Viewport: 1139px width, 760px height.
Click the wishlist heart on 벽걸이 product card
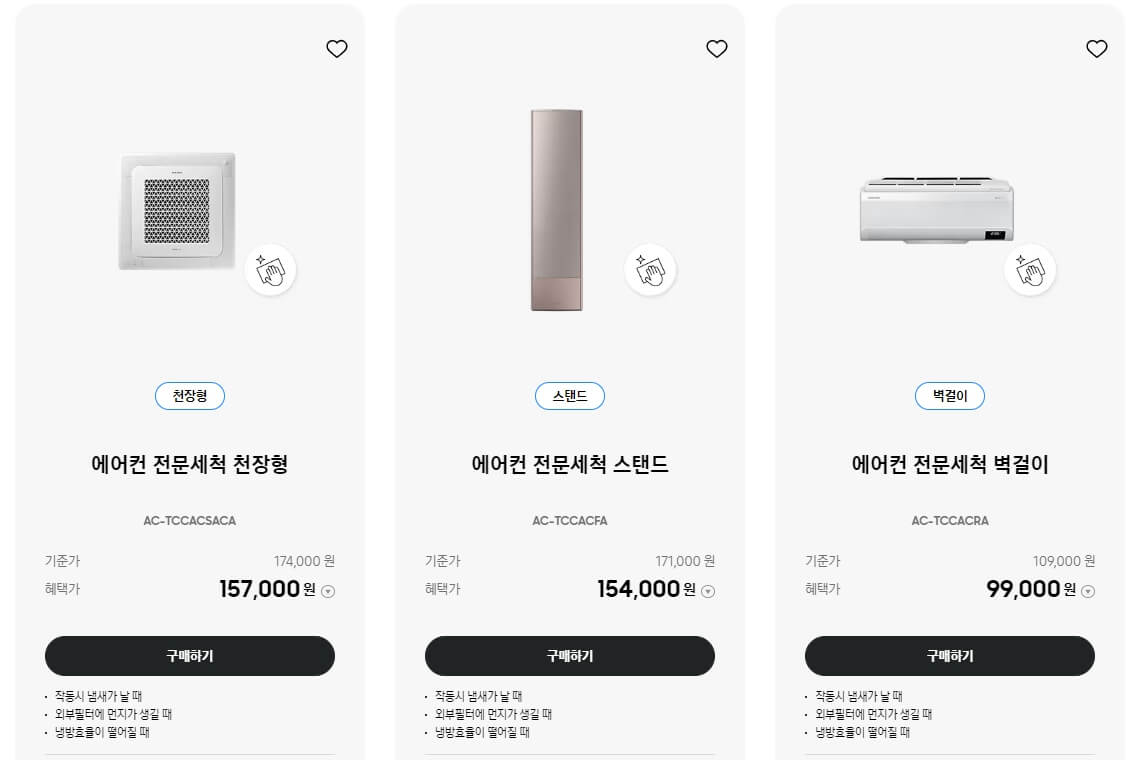tap(1096, 48)
